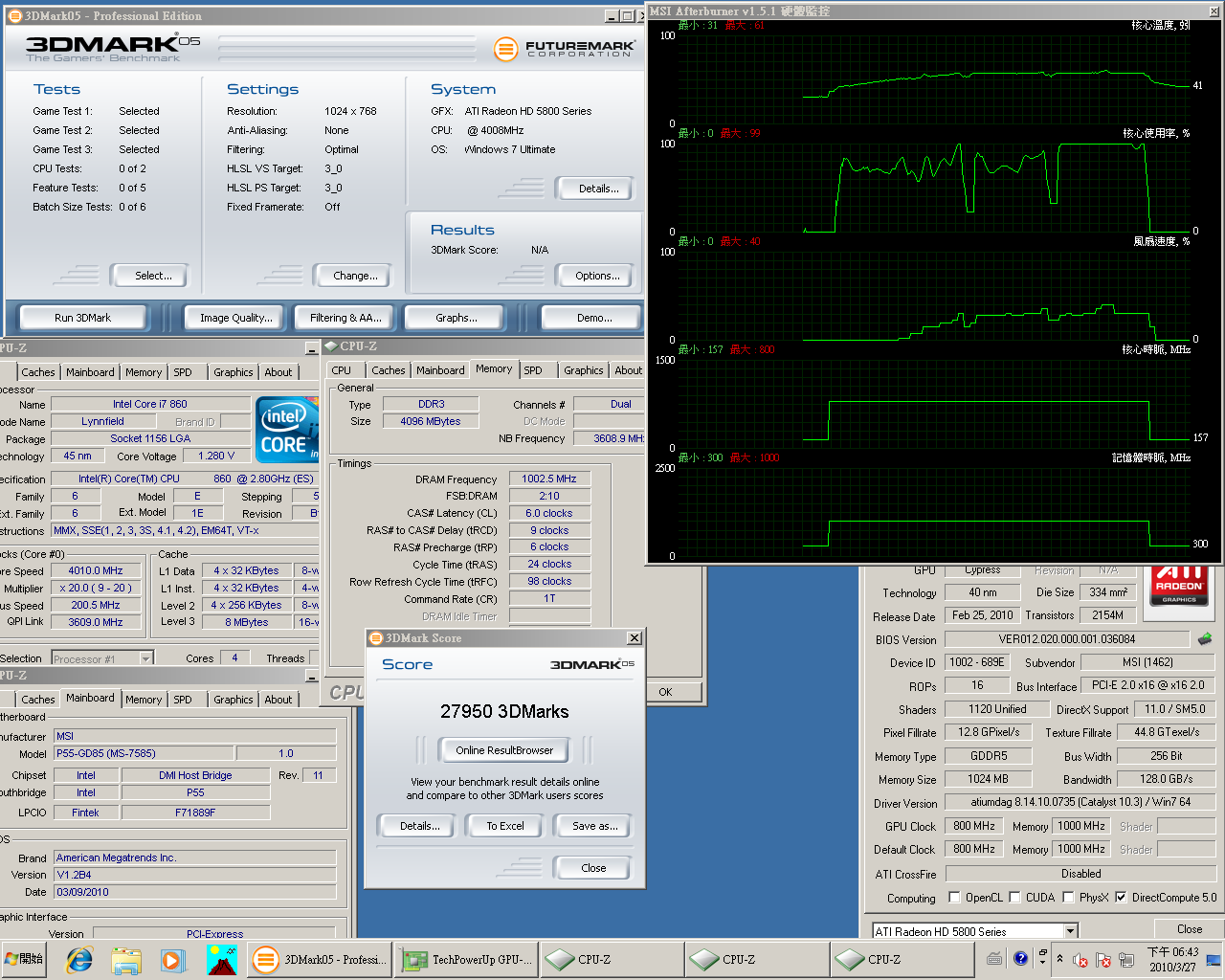Click the Driver Version field in GPU-Z
Screen dimensions: 1225x980
tap(1080, 802)
